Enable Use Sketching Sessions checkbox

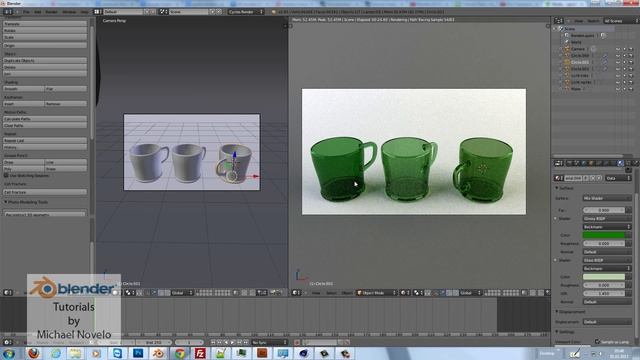(x=6, y=176)
